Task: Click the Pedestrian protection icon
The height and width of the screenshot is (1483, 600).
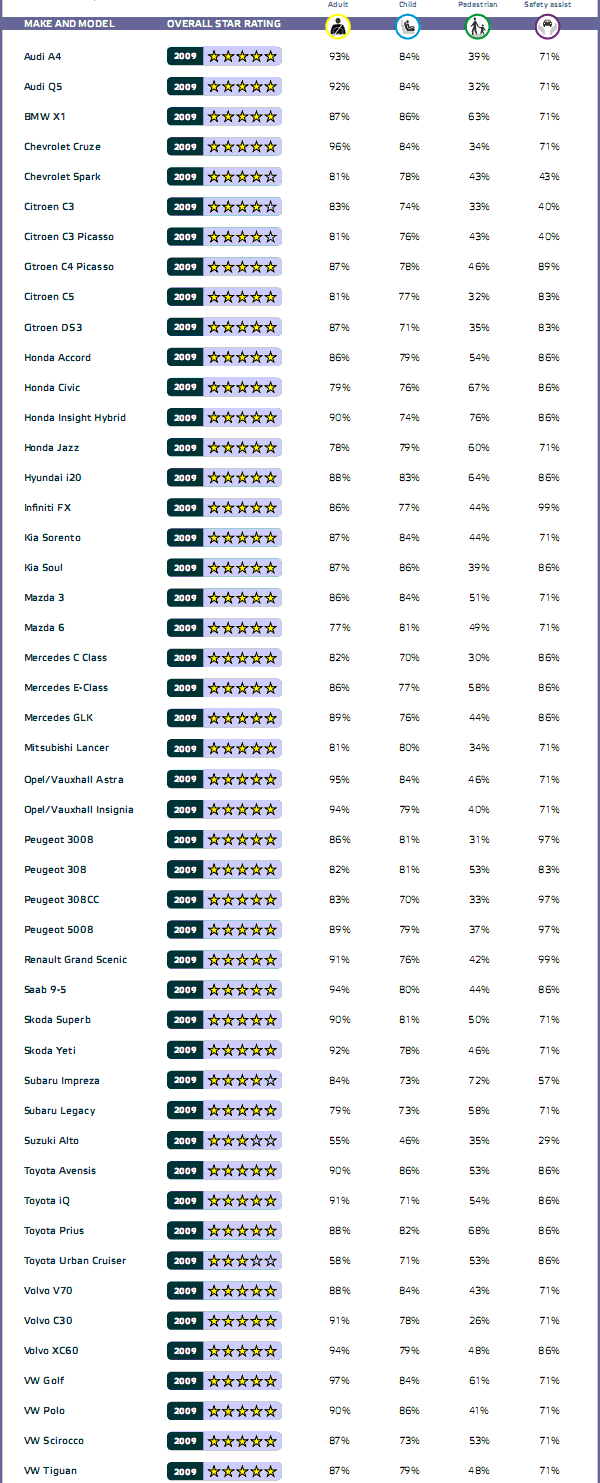Action: pos(478,27)
